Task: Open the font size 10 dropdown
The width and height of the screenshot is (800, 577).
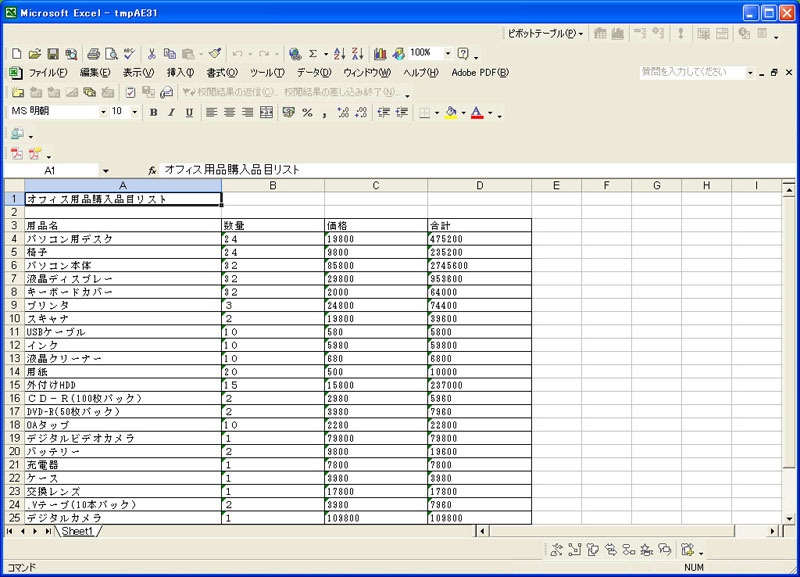Action: coord(135,112)
